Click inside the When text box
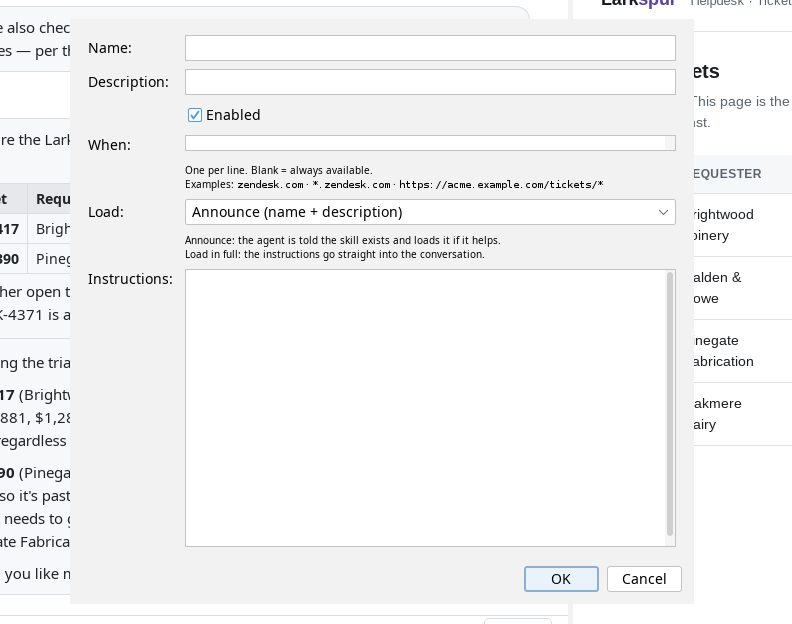Image resolution: width=792 pixels, height=624 pixels. (430, 143)
